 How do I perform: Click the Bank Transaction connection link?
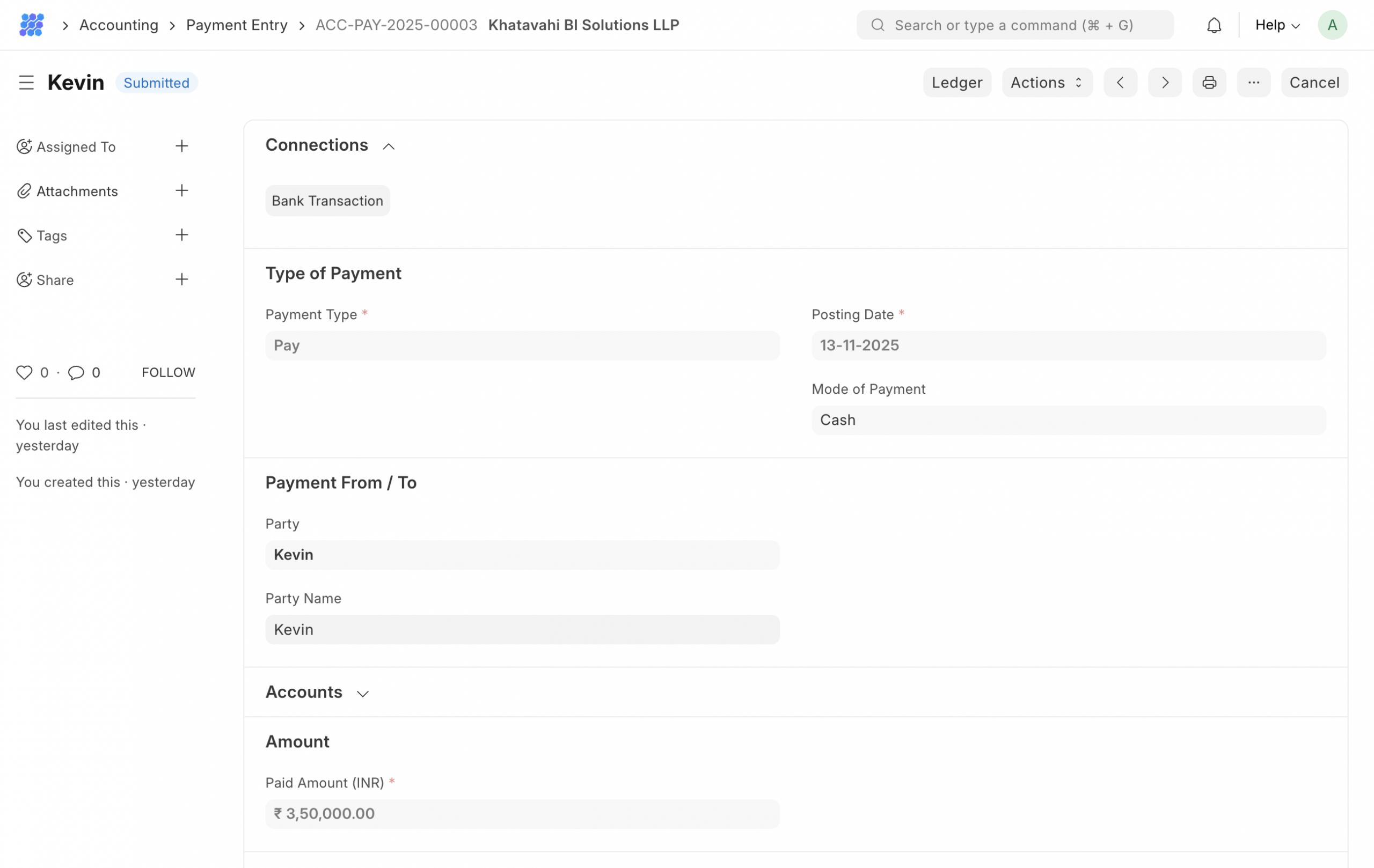point(327,201)
